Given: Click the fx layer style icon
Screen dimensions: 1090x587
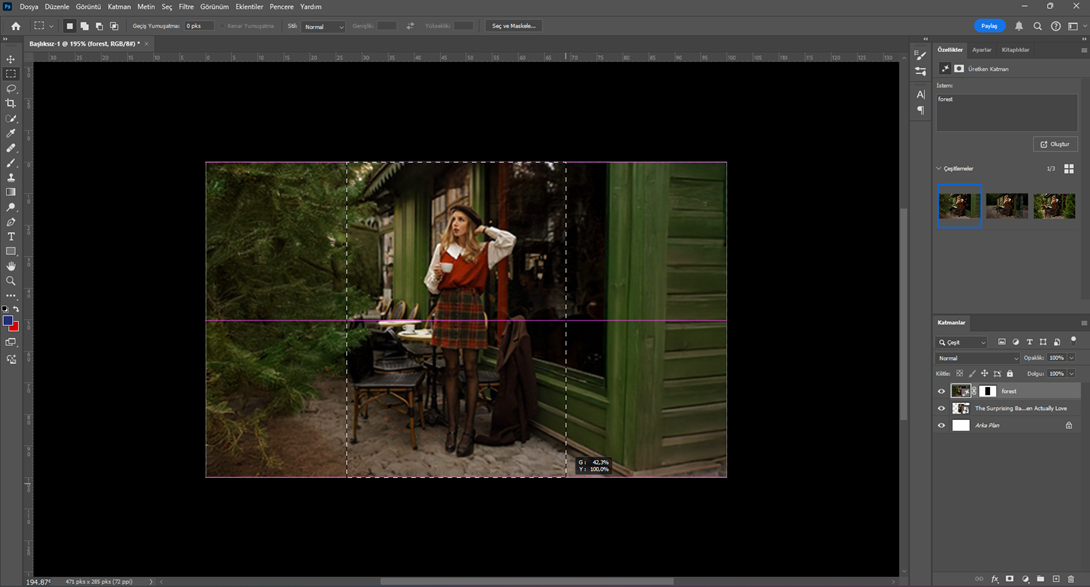Looking at the screenshot, I should 994,579.
